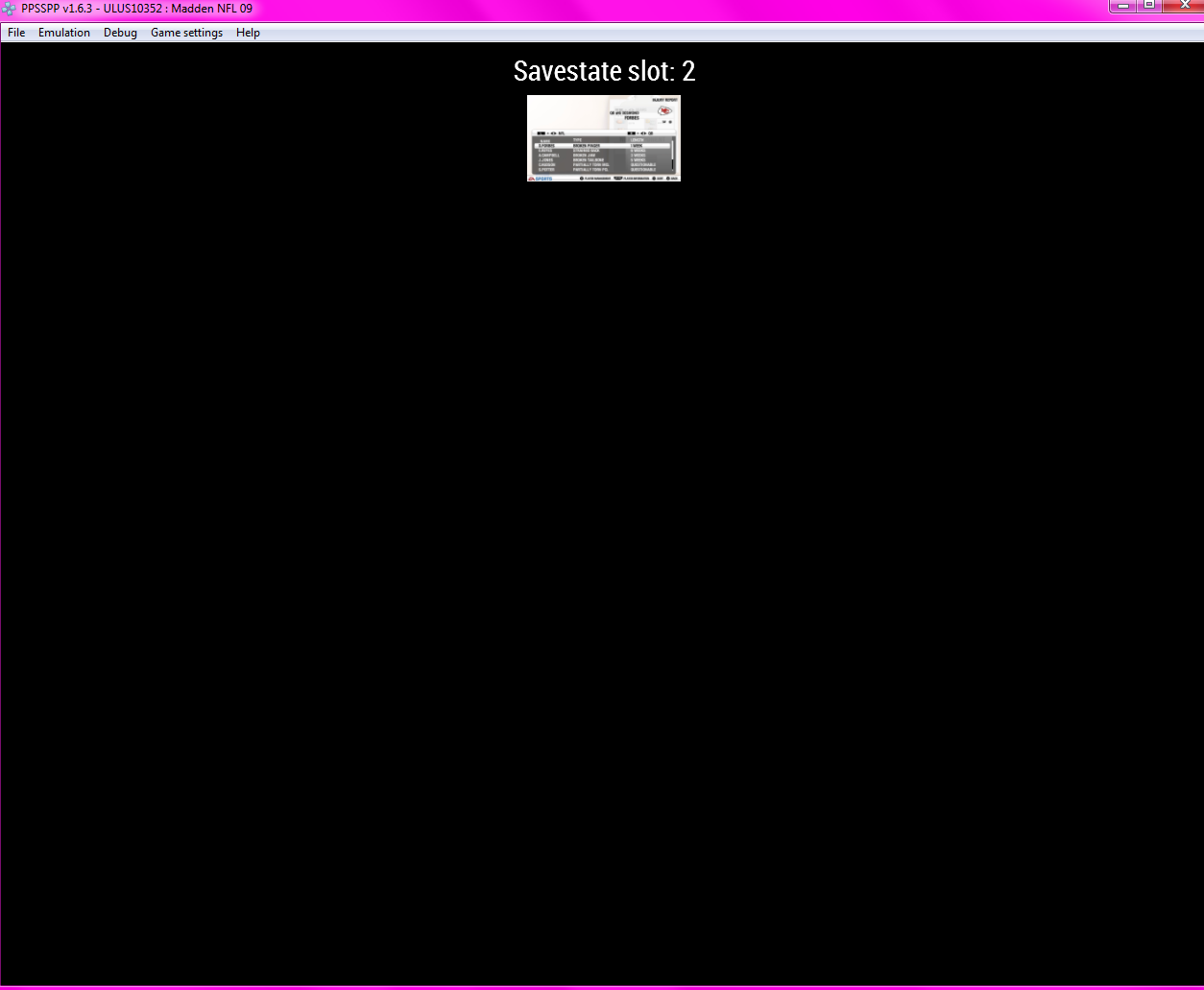
Task: Click the Player Management prompt in preview
Action: 596,178
